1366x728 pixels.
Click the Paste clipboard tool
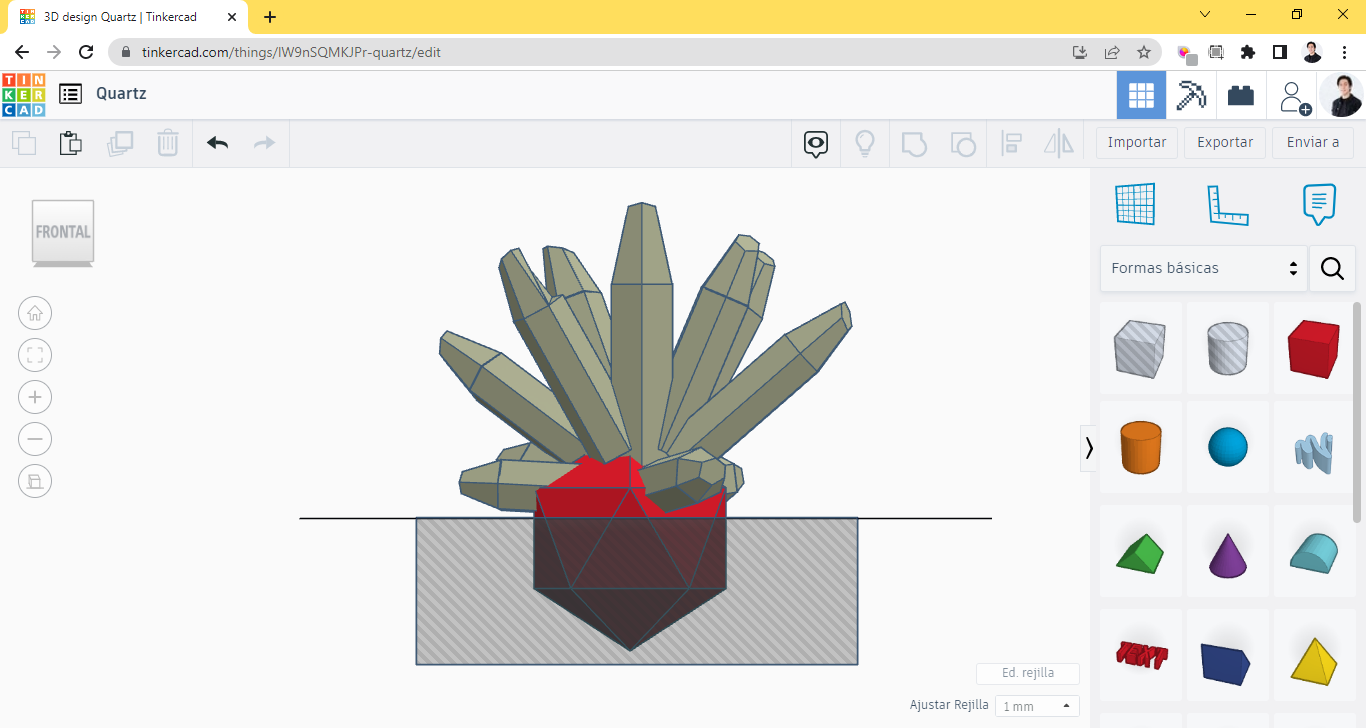point(71,143)
